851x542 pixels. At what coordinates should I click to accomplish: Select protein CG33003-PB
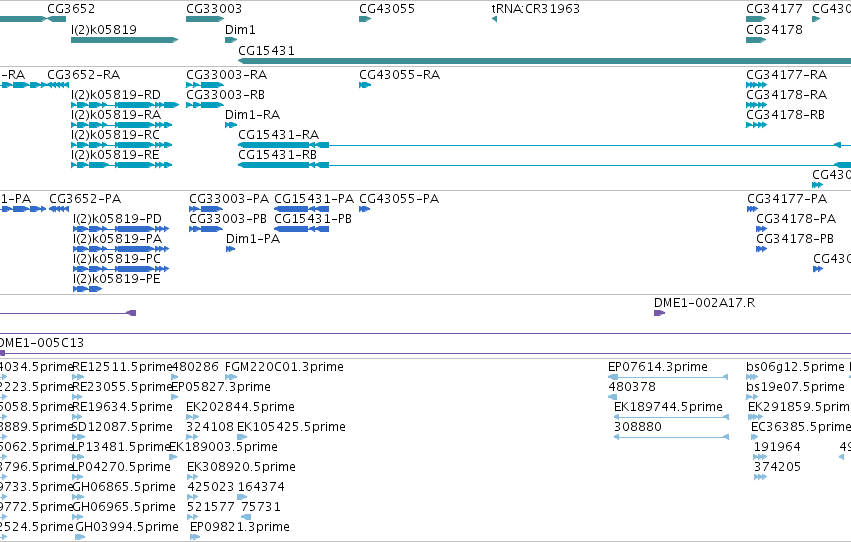click(x=228, y=219)
